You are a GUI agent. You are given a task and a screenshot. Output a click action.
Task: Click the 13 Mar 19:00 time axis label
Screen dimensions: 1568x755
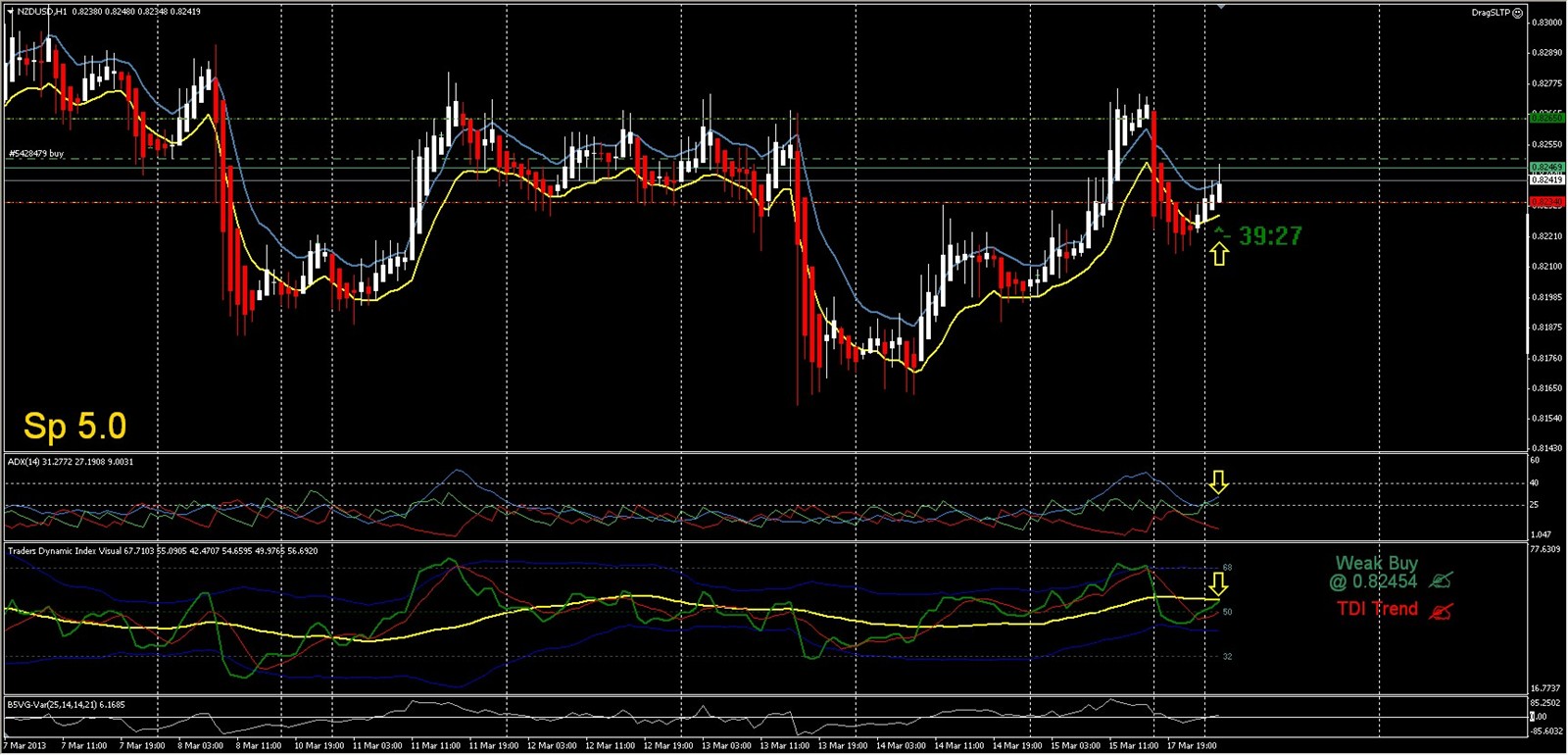coord(843,746)
